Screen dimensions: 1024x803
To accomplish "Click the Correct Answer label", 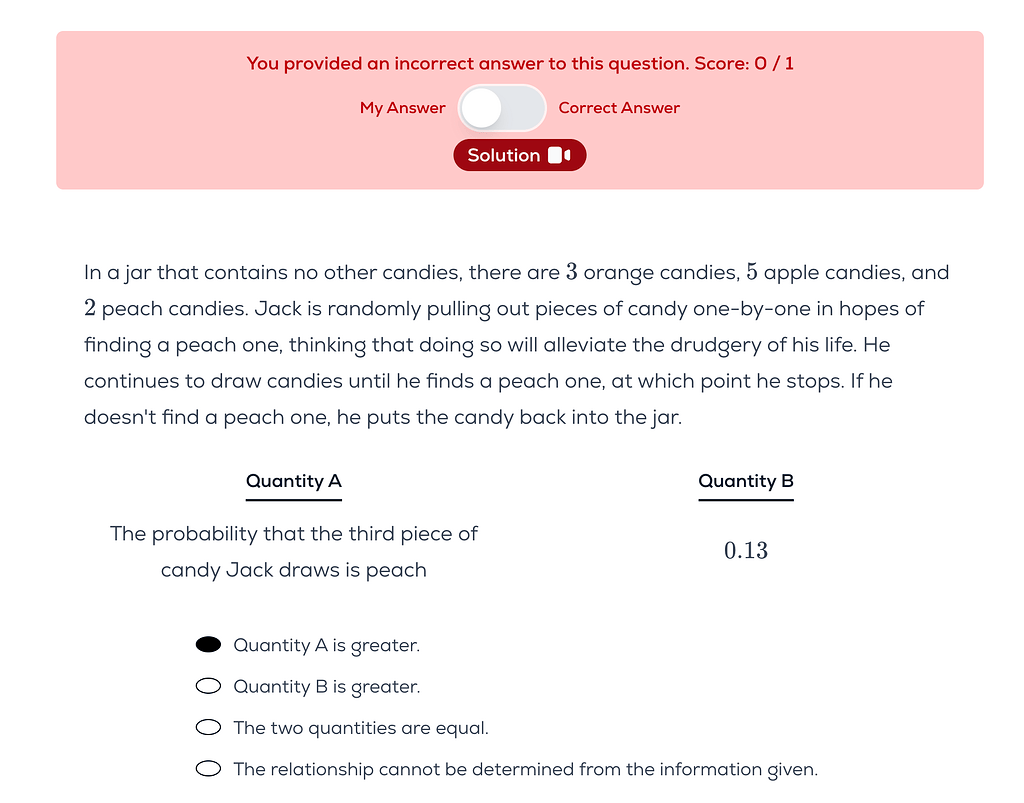I will click(x=619, y=107).
